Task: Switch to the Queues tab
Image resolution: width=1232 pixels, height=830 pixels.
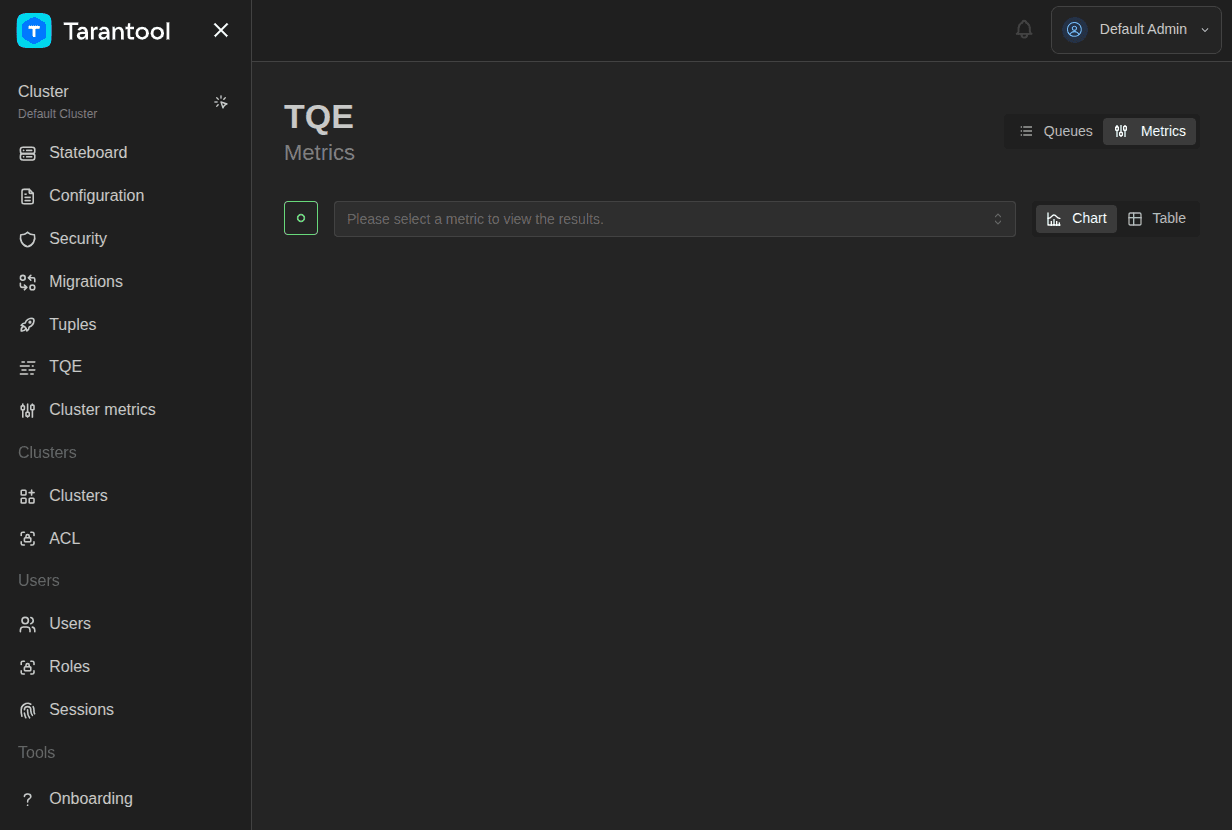Action: (1056, 131)
